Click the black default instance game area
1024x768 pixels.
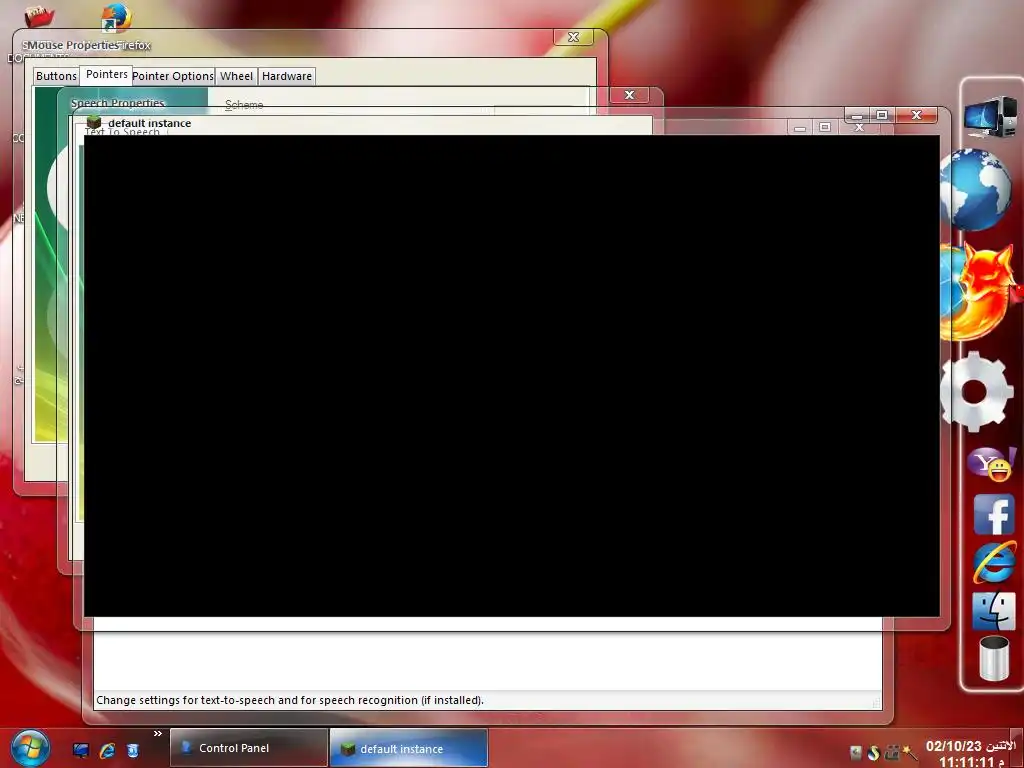click(512, 376)
